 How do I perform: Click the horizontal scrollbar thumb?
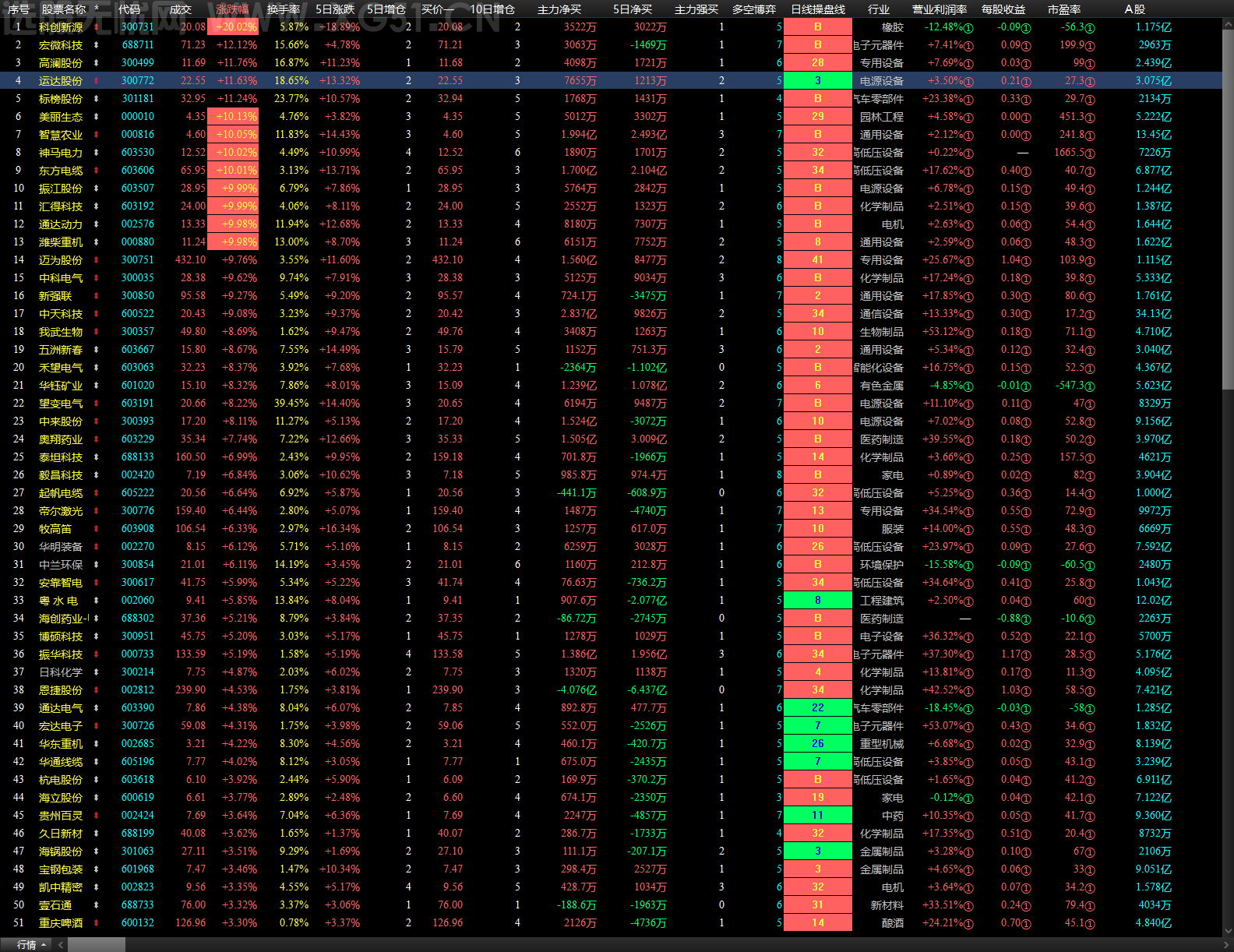[96, 944]
